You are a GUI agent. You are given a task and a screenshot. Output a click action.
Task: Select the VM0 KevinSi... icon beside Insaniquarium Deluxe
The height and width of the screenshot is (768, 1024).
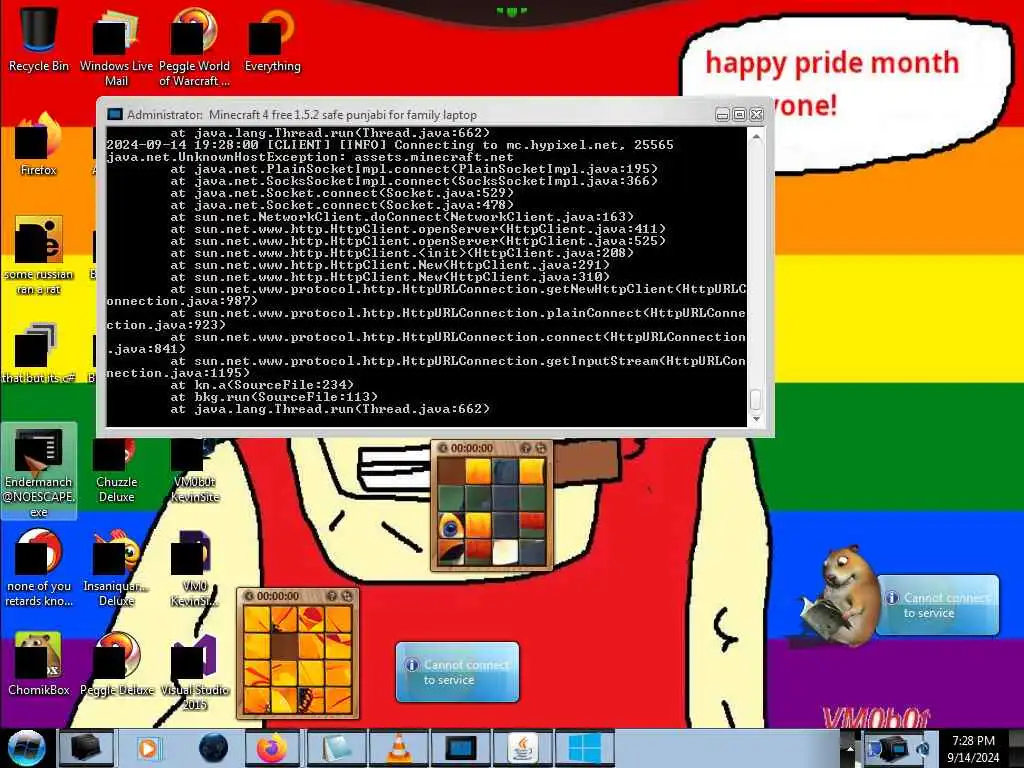coord(194,569)
